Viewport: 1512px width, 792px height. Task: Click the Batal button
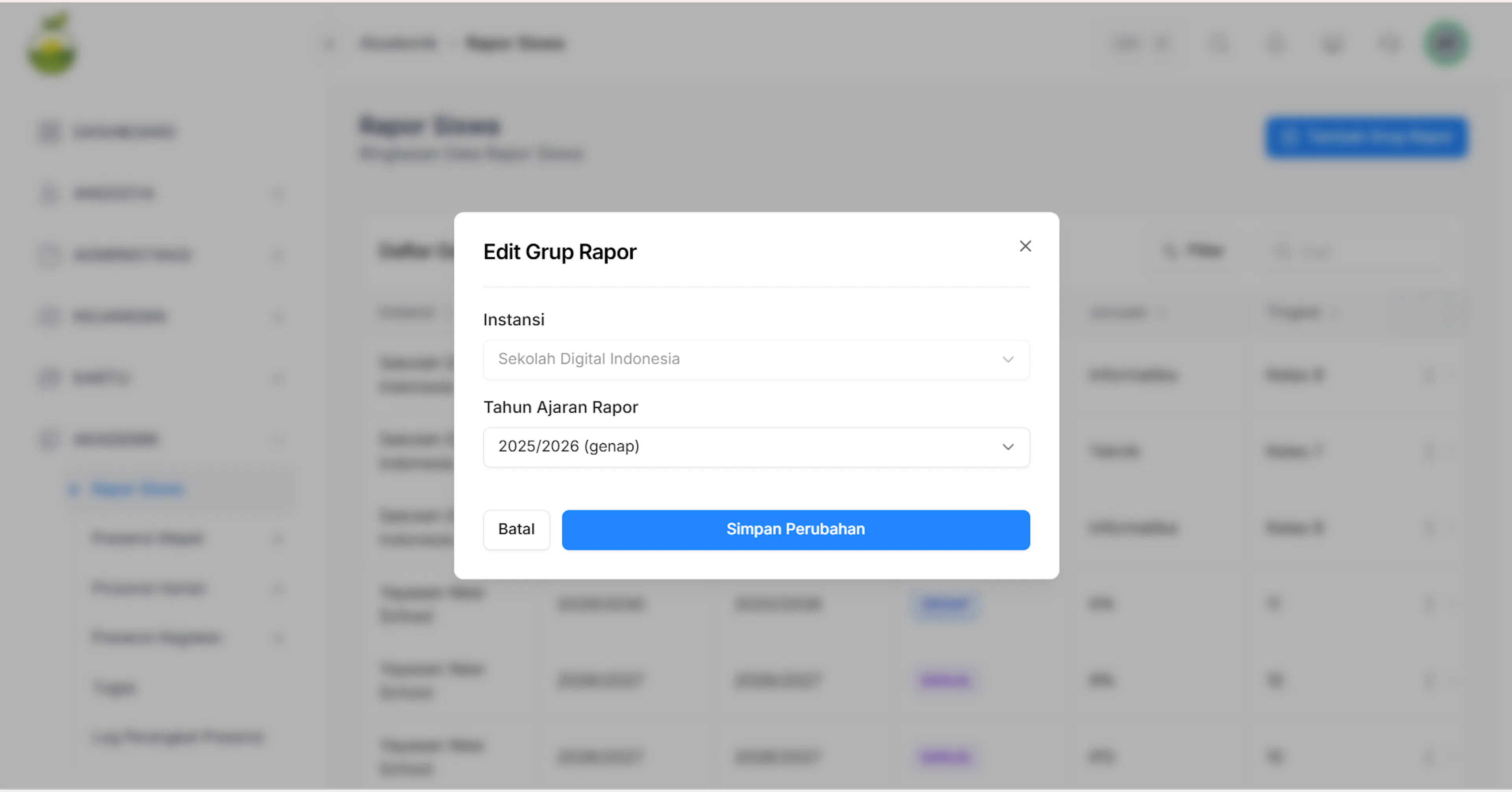coord(516,530)
